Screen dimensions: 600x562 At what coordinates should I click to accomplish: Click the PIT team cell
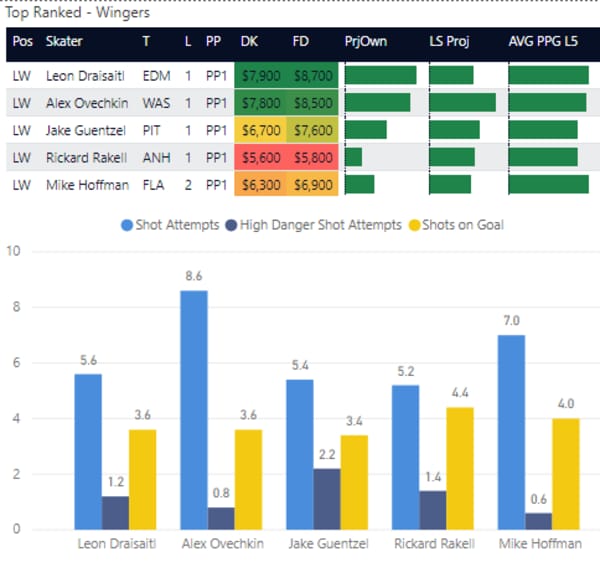pos(152,130)
